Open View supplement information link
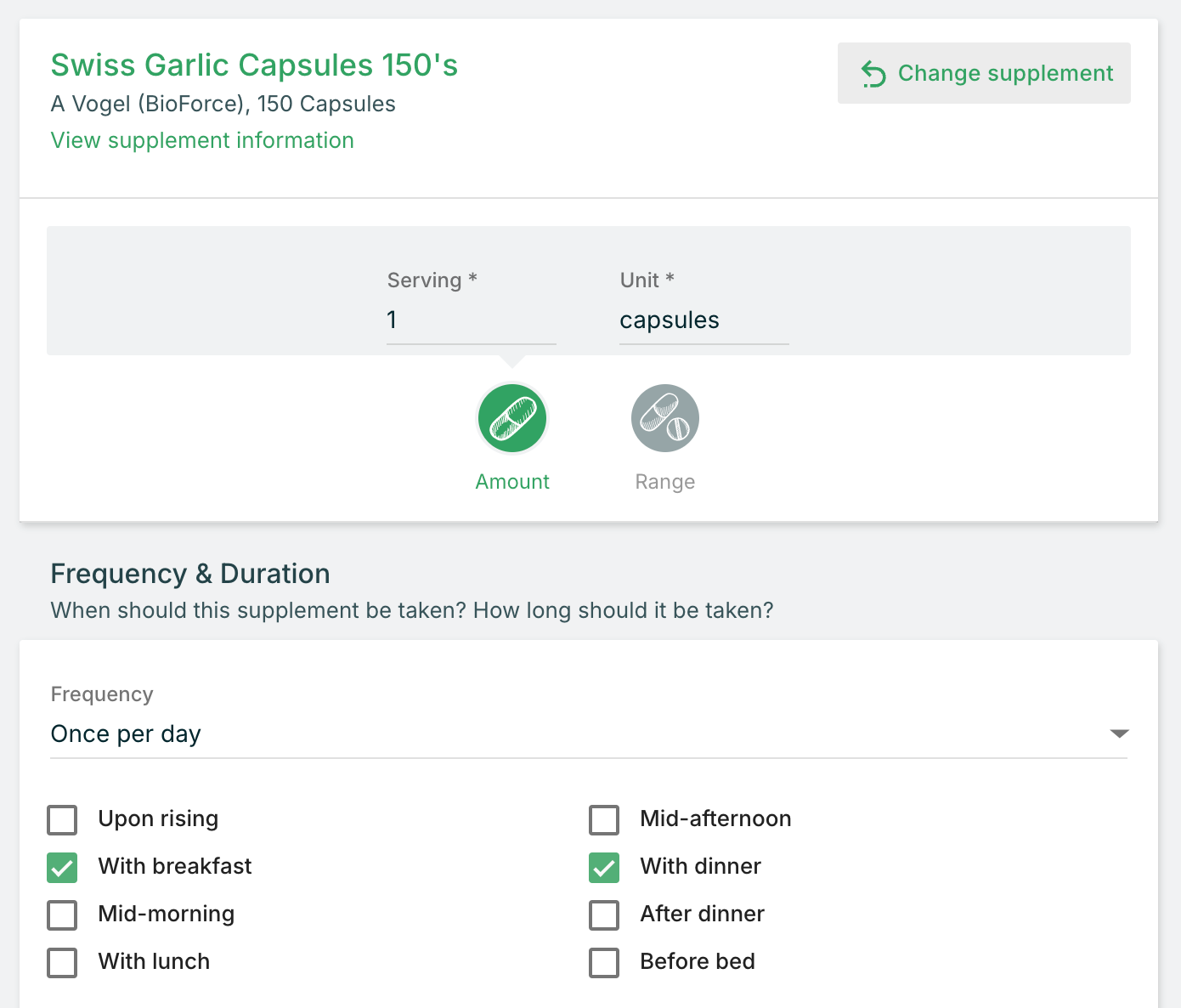The width and height of the screenshot is (1181, 1008). click(202, 140)
